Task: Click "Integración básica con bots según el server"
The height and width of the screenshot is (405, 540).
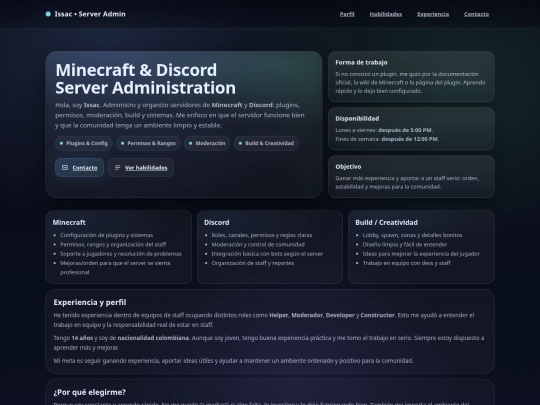Action: (x=267, y=254)
